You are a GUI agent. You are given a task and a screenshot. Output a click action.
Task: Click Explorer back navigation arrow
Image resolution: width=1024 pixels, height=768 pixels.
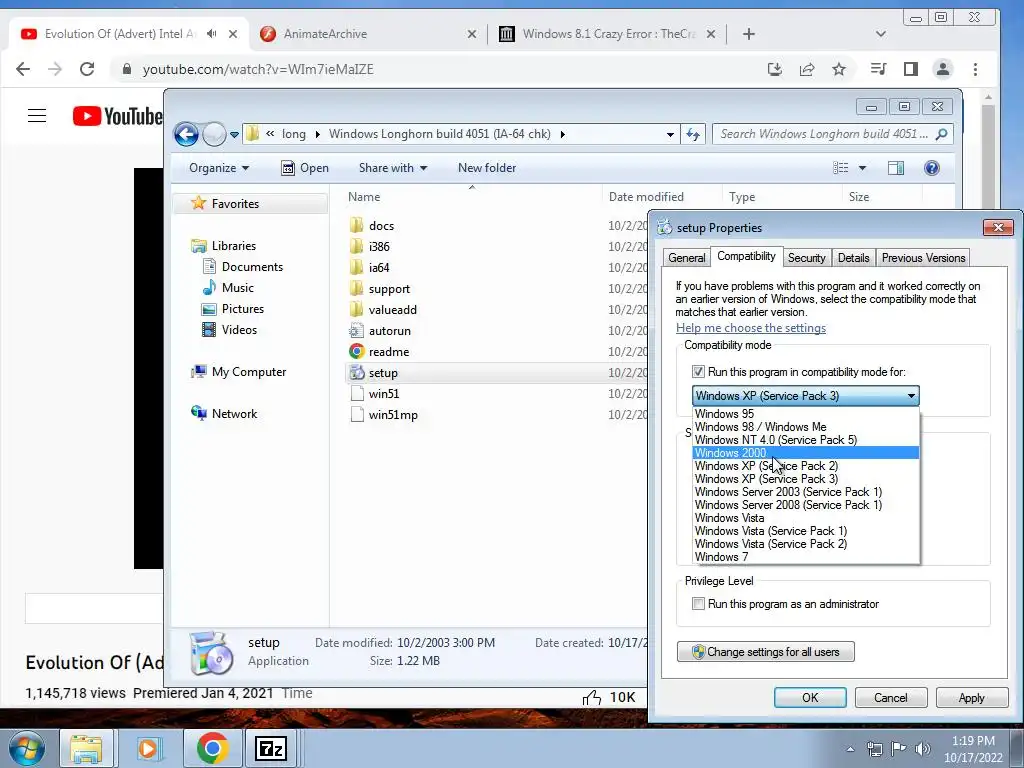click(186, 135)
